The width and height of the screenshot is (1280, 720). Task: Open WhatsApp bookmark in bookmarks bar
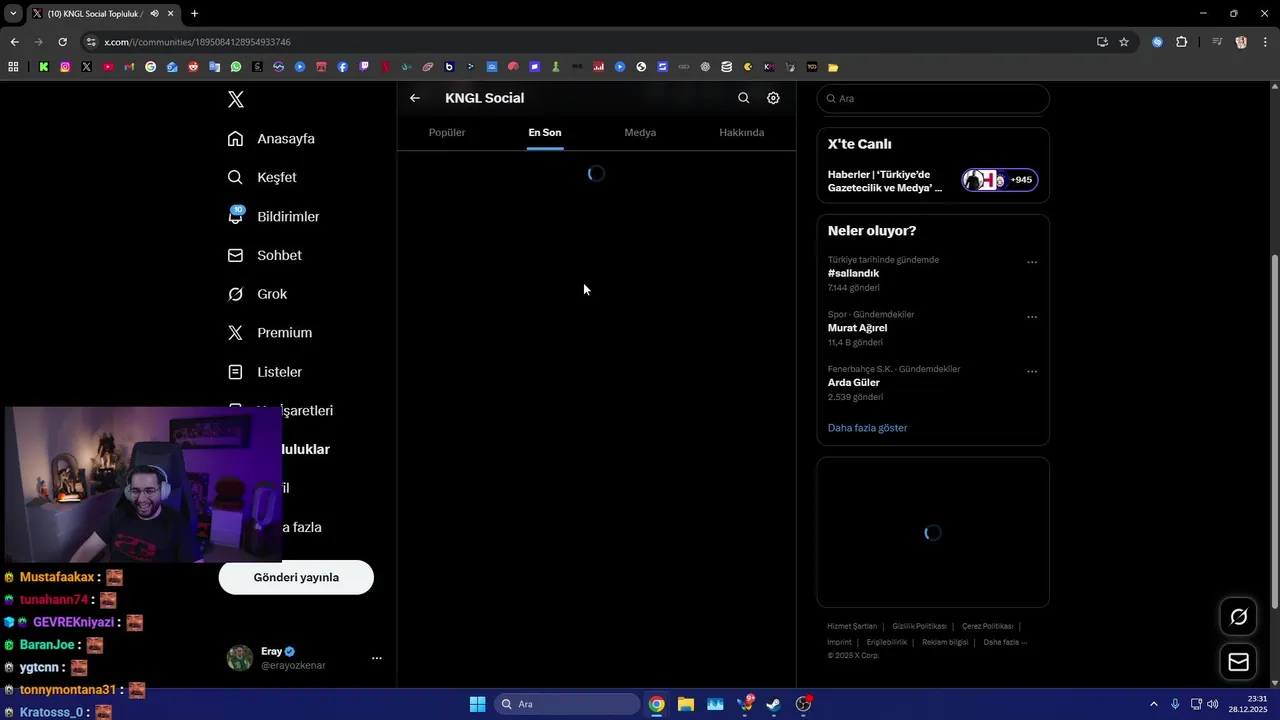[236, 67]
